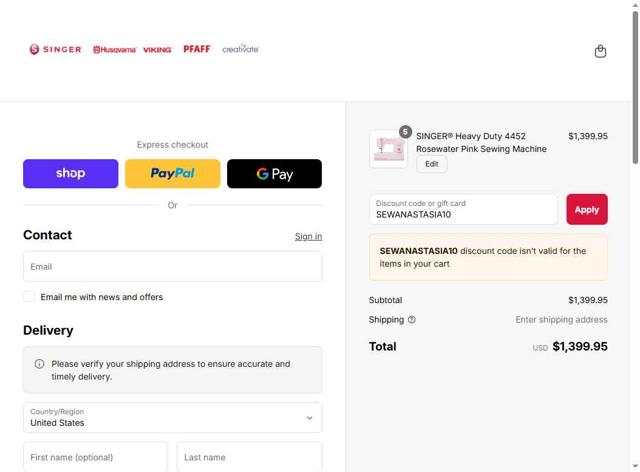Click the Express checkout label

click(172, 145)
